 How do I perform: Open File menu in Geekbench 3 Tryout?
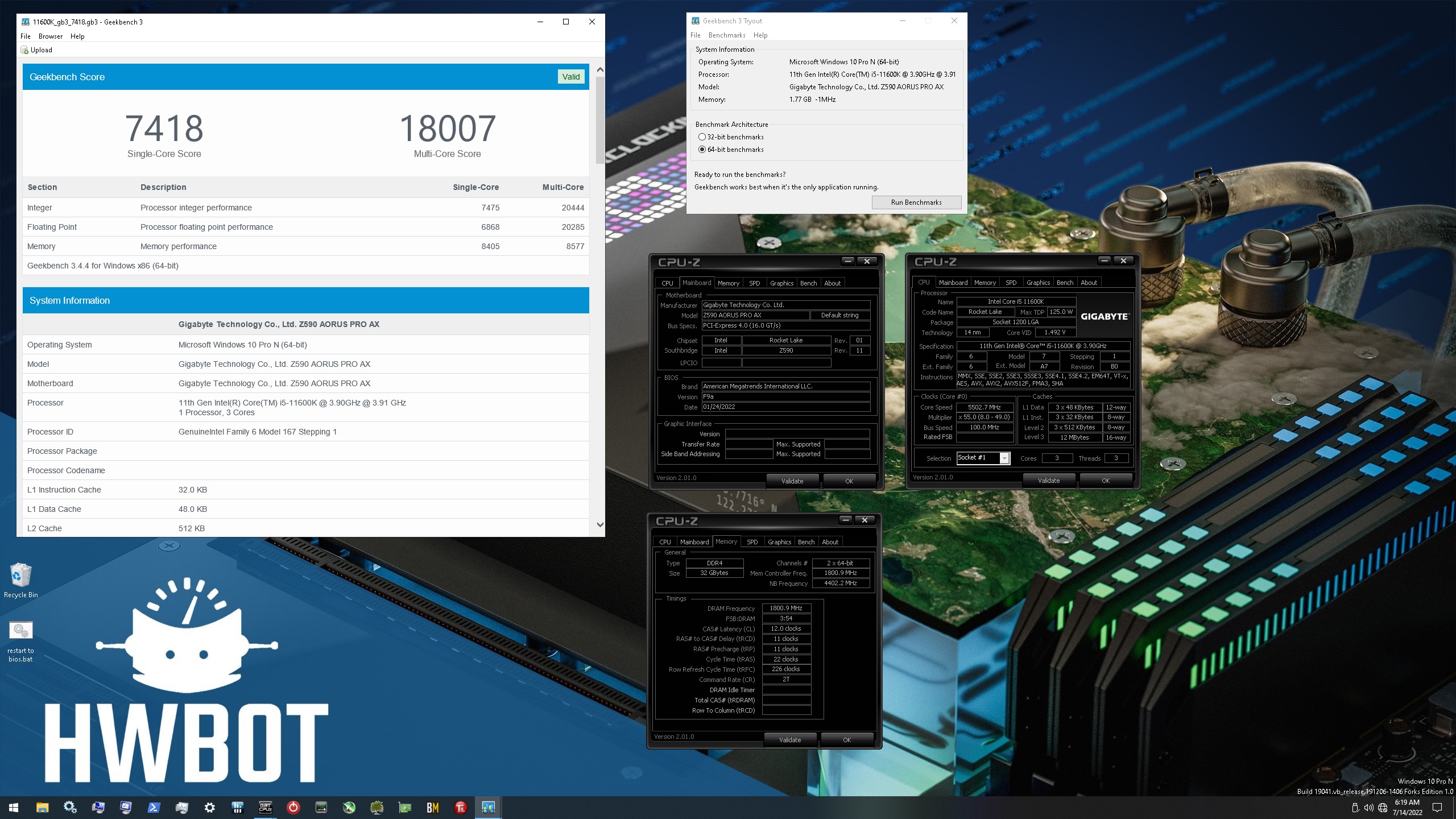696,35
